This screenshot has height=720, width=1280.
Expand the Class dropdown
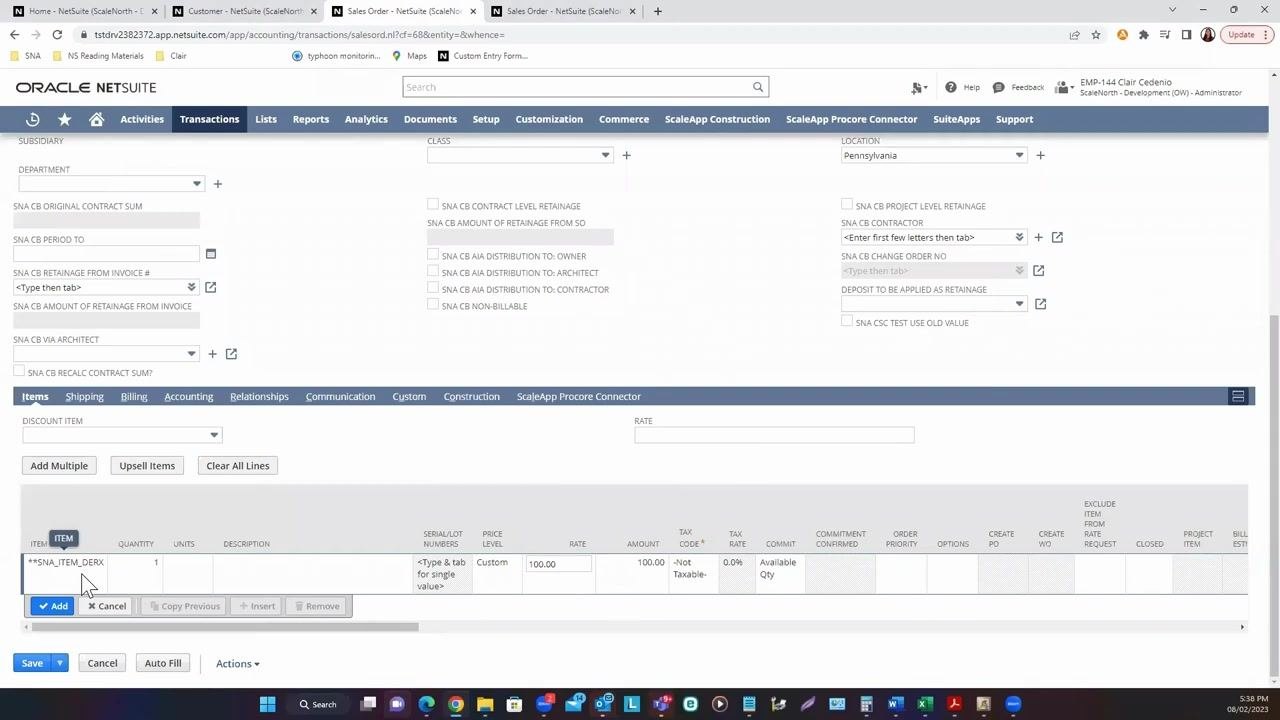click(605, 155)
